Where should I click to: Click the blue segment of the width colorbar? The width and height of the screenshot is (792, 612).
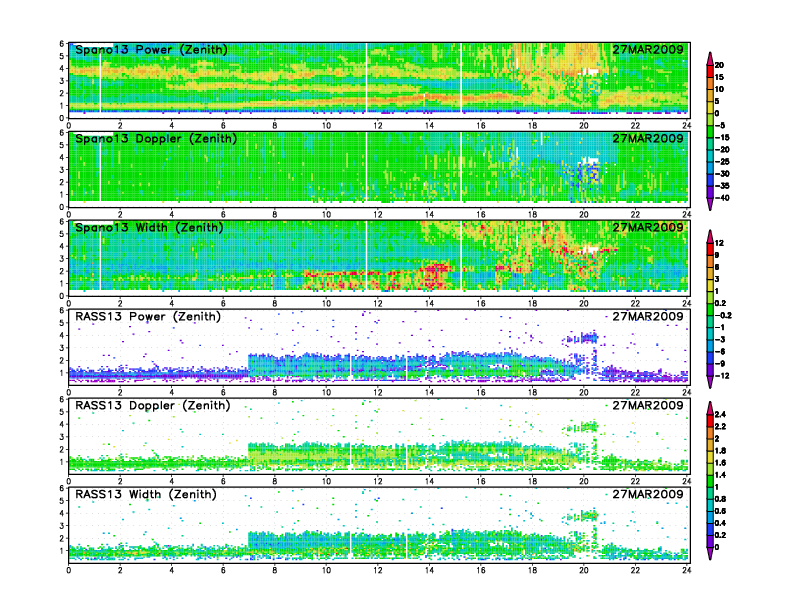tap(710, 529)
